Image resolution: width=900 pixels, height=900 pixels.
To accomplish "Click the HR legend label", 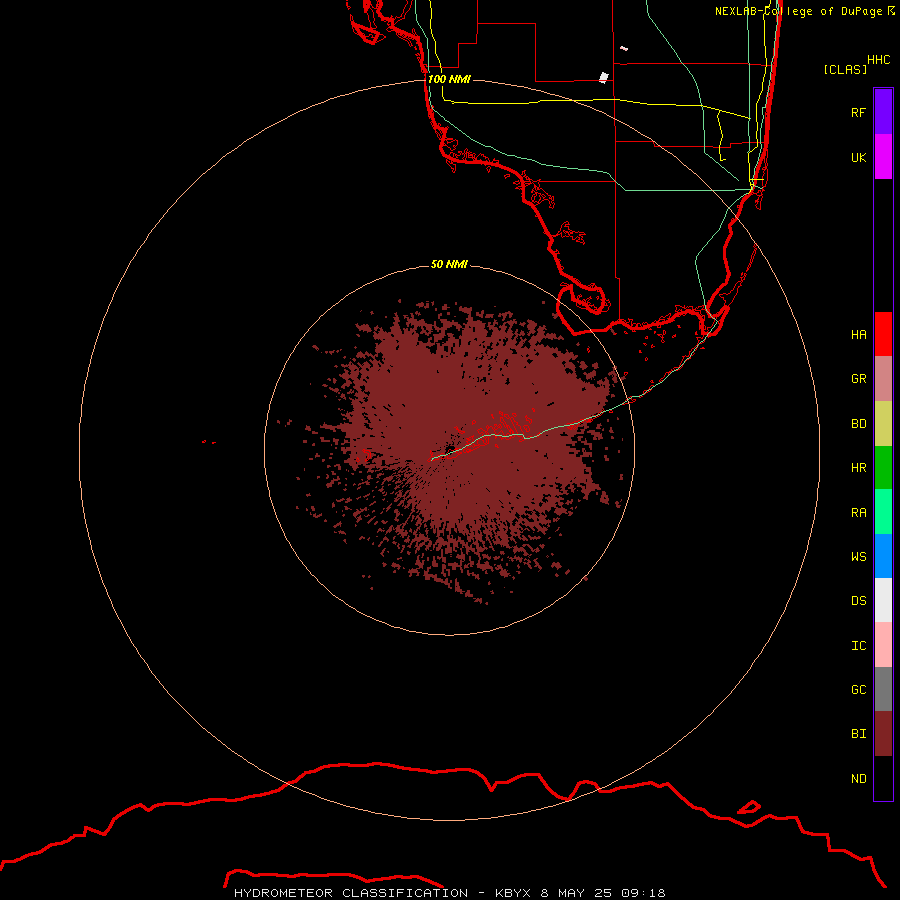I will click(858, 468).
